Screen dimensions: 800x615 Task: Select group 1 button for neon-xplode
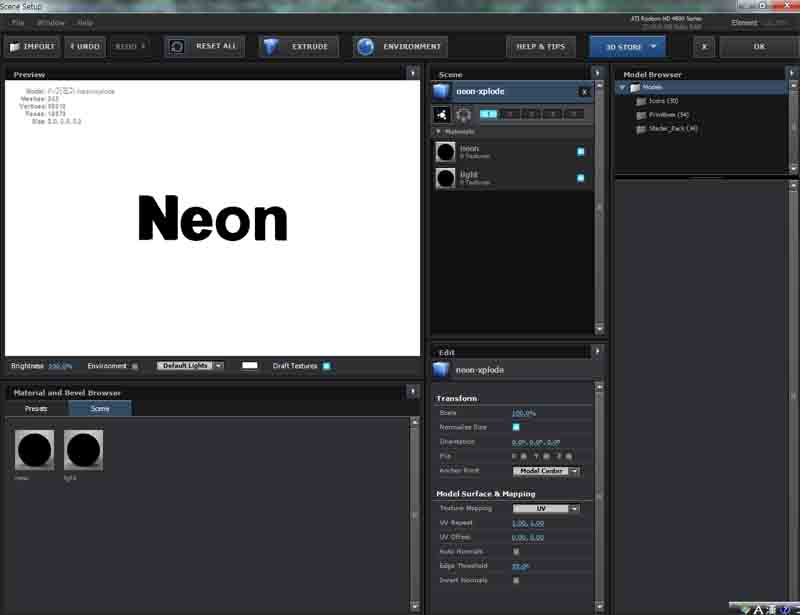488,114
